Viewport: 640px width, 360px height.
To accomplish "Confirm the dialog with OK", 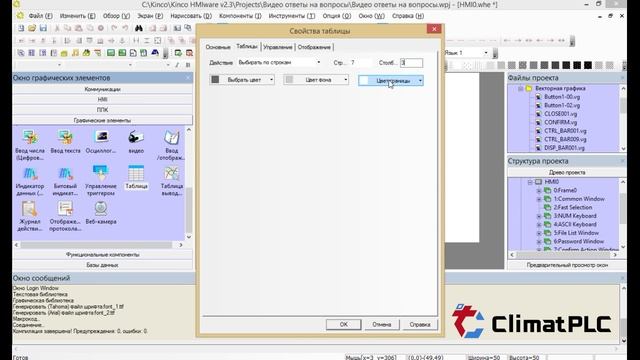I will (344, 324).
